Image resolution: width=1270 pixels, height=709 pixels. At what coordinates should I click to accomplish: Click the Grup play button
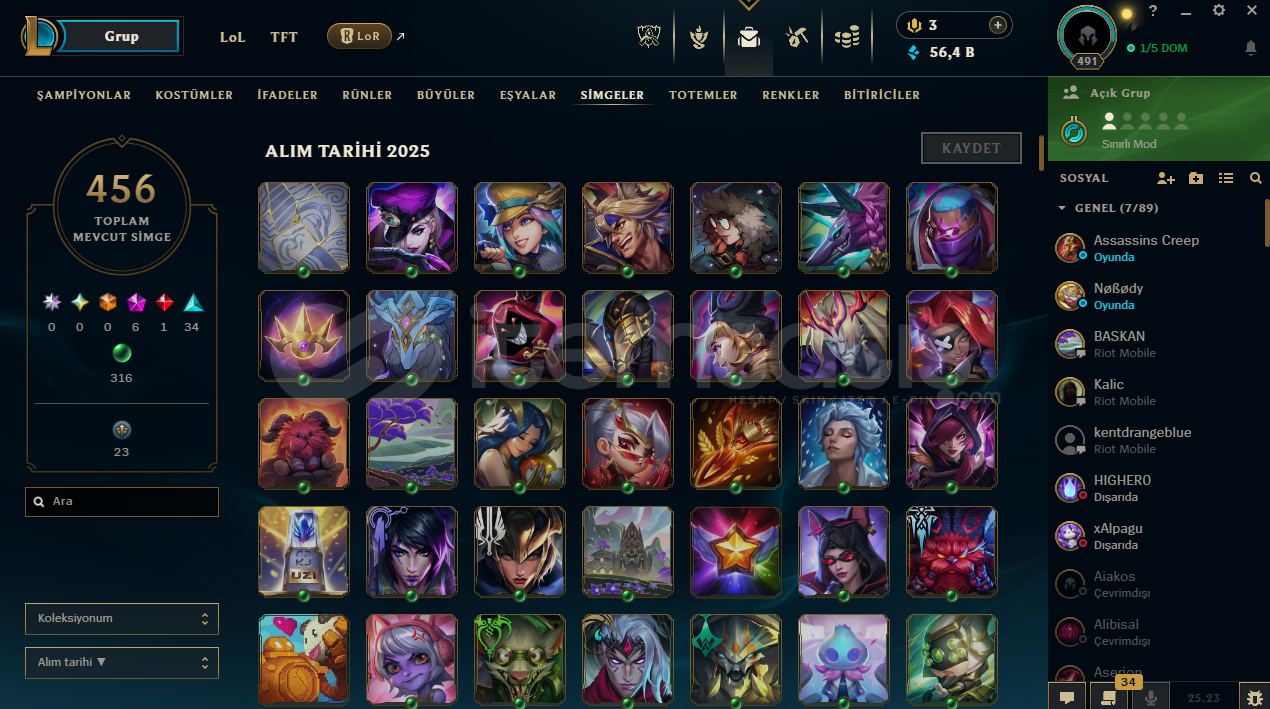pyautogui.click(x=121, y=36)
